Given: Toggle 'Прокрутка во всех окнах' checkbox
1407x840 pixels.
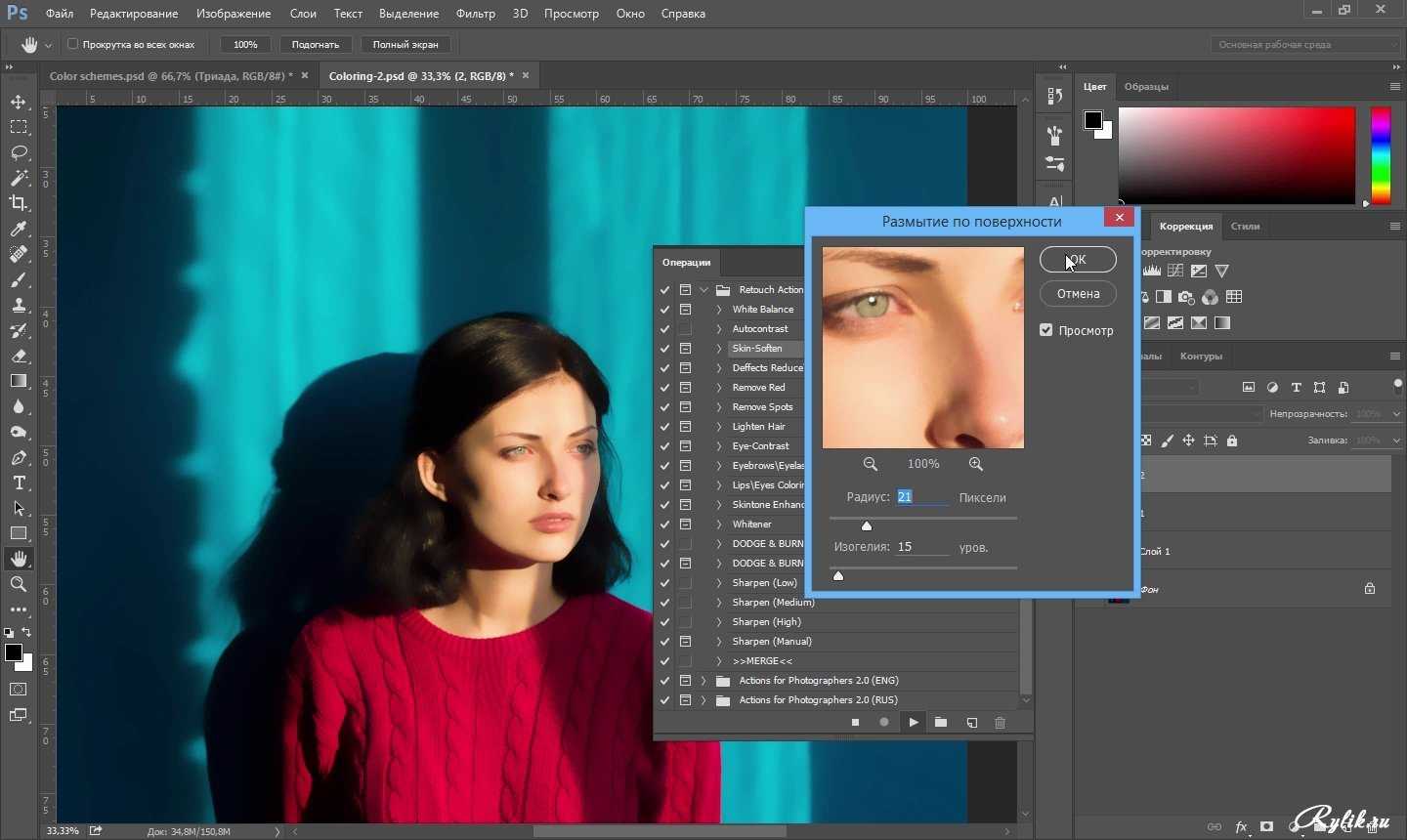Looking at the screenshot, I should (72, 44).
